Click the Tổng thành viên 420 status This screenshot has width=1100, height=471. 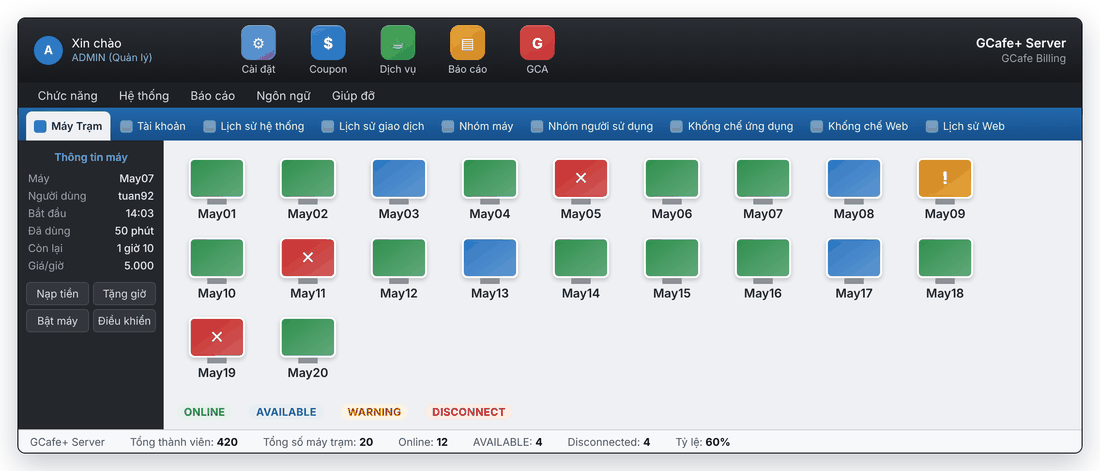(x=184, y=442)
